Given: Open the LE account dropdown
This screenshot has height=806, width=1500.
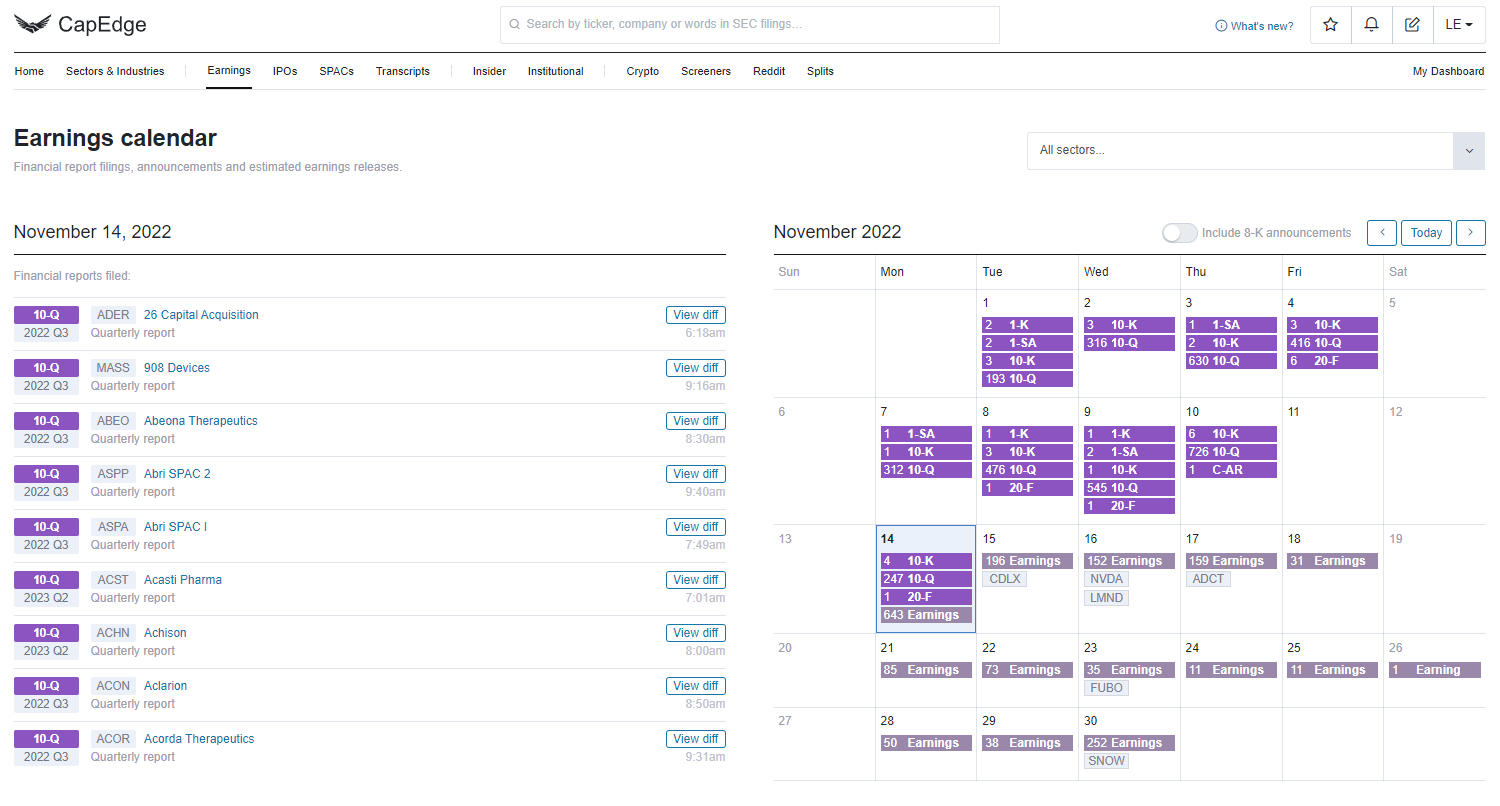Looking at the screenshot, I should point(1459,25).
